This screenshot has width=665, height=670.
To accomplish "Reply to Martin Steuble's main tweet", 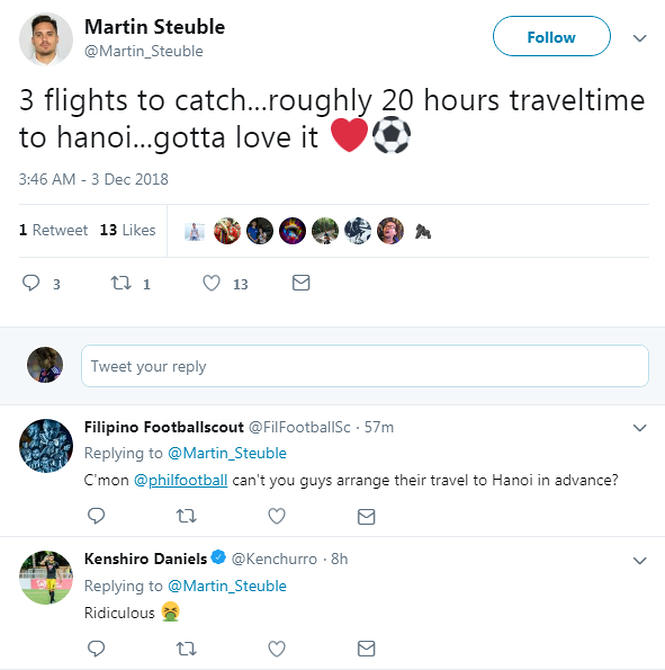I will (x=30, y=284).
